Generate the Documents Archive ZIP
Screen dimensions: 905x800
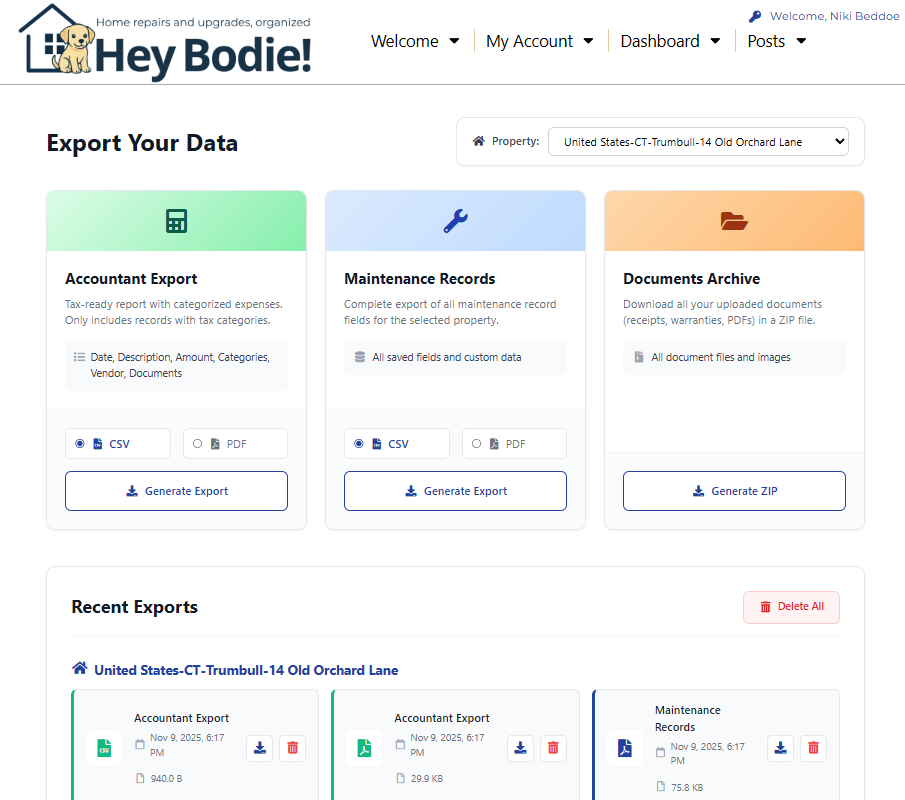pos(734,491)
